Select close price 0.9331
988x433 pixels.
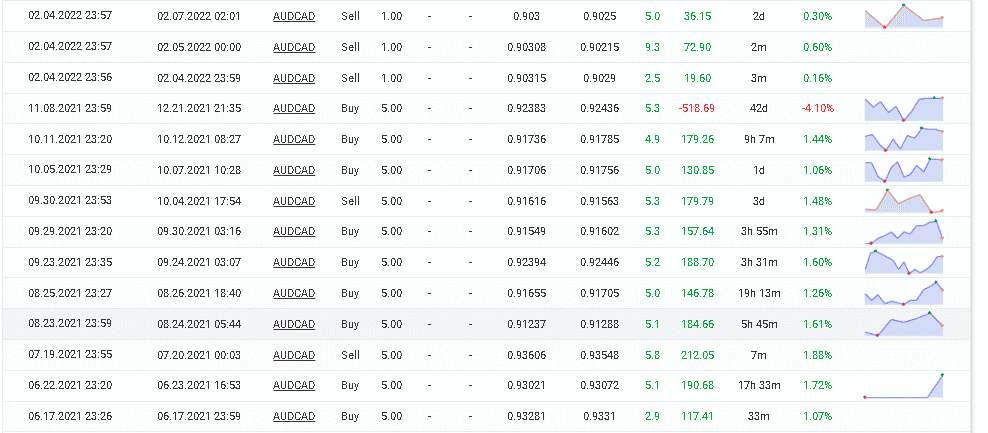(x=600, y=416)
